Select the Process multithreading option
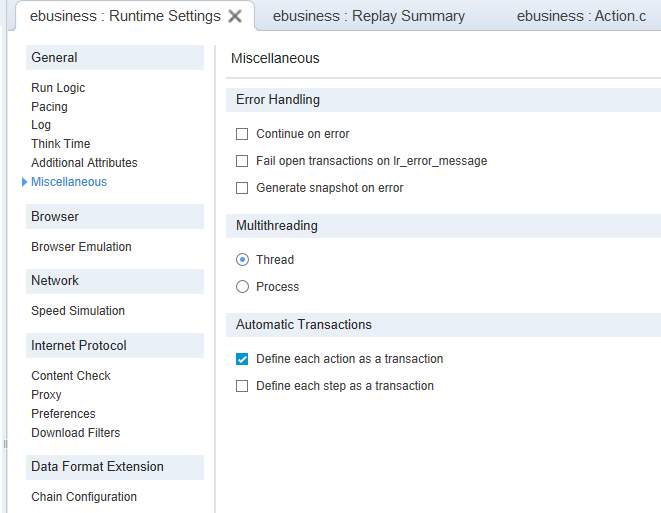 pyautogui.click(x=242, y=287)
